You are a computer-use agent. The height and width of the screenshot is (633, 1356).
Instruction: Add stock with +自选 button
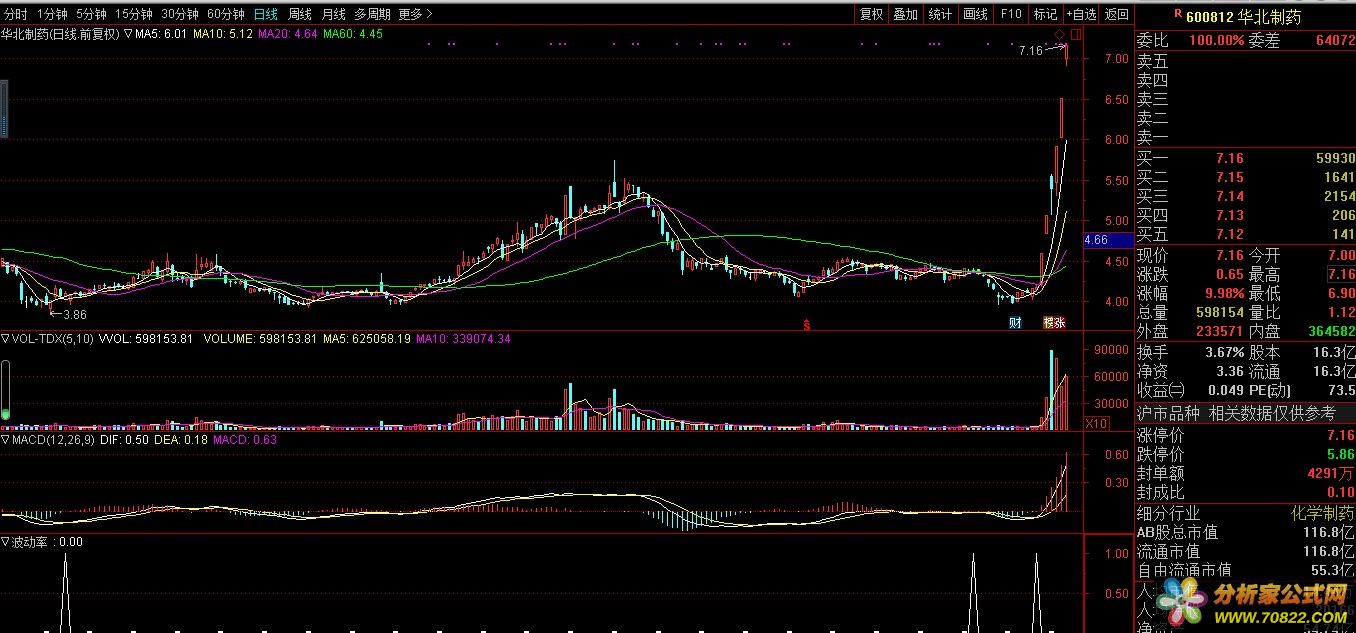point(1081,14)
